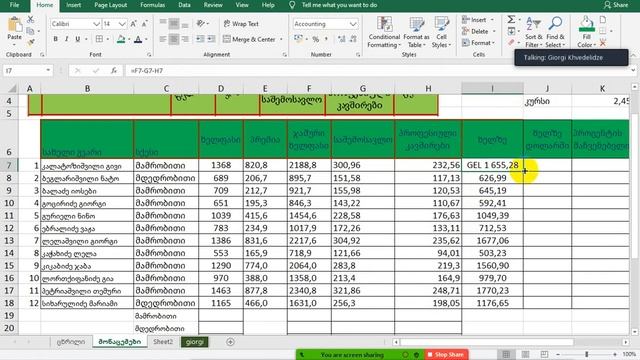Toggle align text left
This screenshot has height=360, width=640.
click(163, 39)
